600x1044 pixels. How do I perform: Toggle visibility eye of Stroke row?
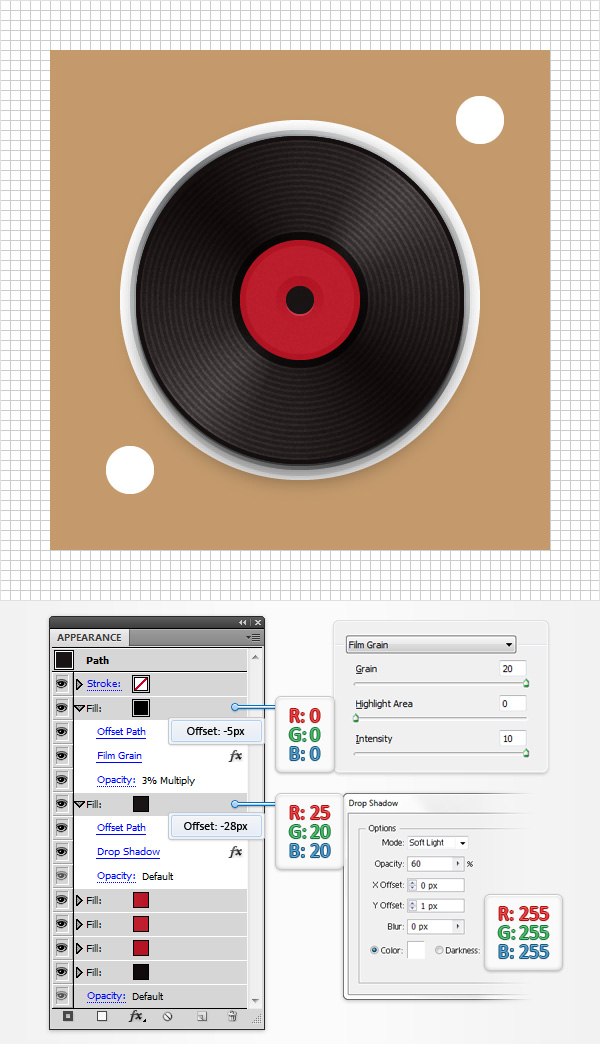pos(62,684)
